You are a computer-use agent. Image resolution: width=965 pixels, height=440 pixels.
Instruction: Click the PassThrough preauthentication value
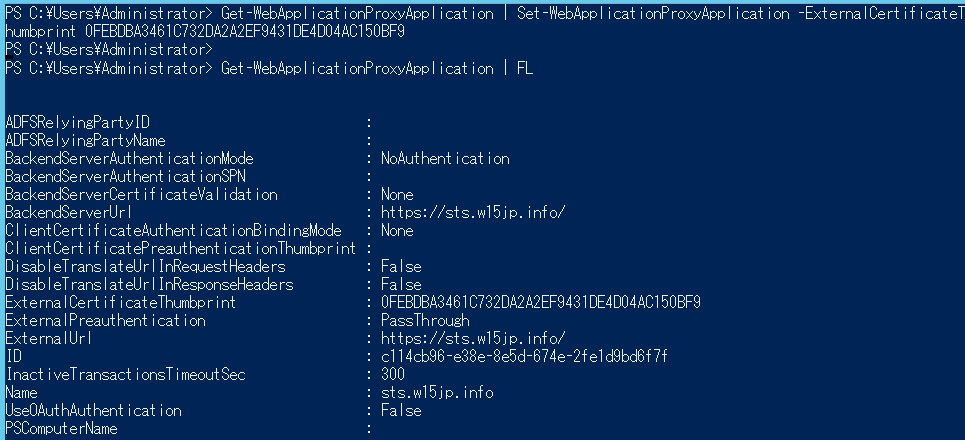(425, 321)
